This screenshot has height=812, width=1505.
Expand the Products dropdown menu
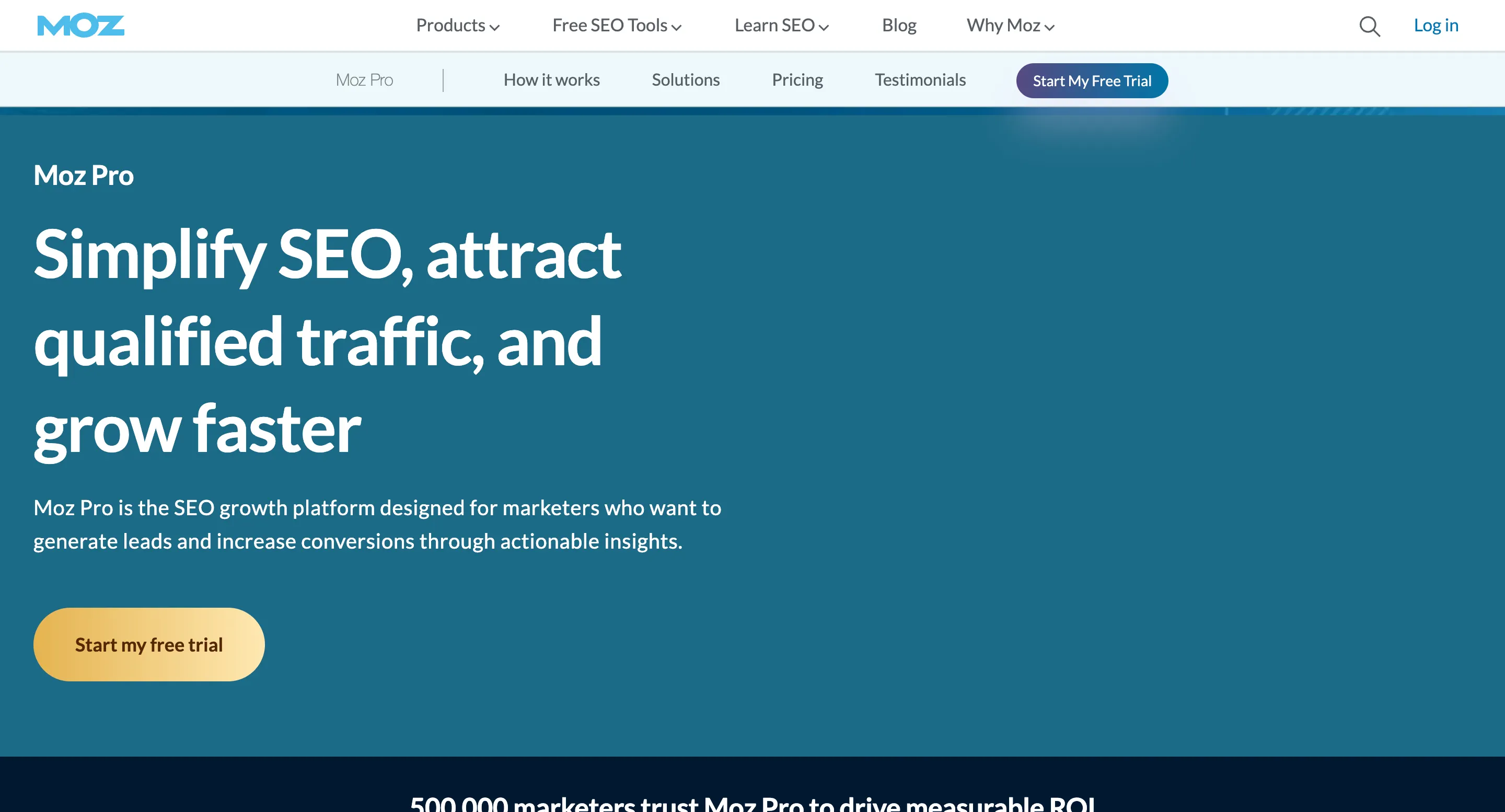pos(457,26)
